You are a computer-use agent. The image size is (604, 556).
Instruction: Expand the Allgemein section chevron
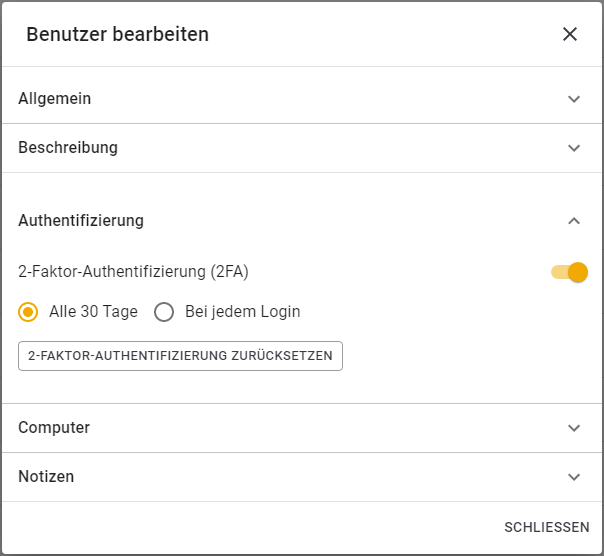pos(574,99)
